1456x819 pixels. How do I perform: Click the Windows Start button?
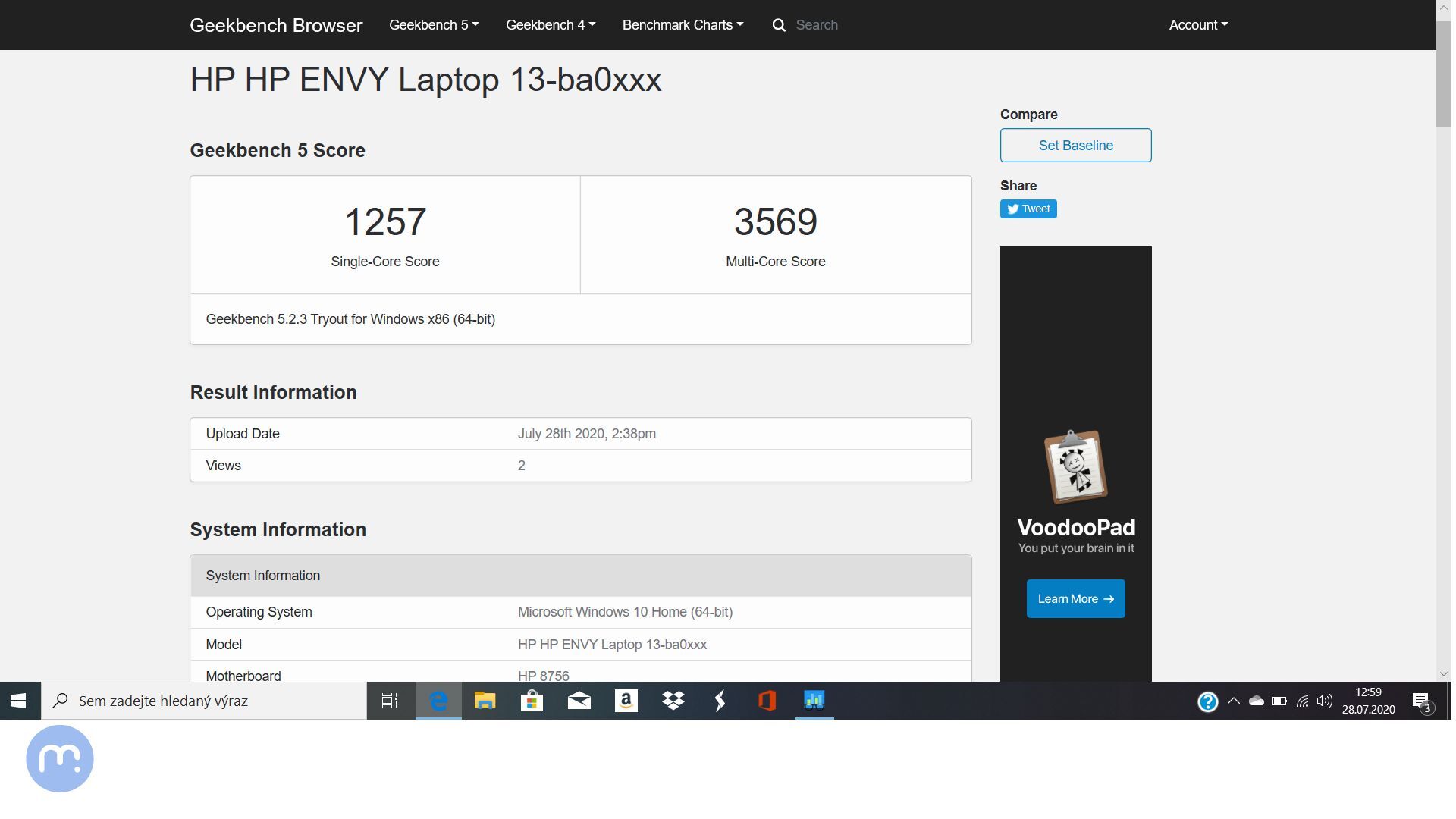point(18,701)
